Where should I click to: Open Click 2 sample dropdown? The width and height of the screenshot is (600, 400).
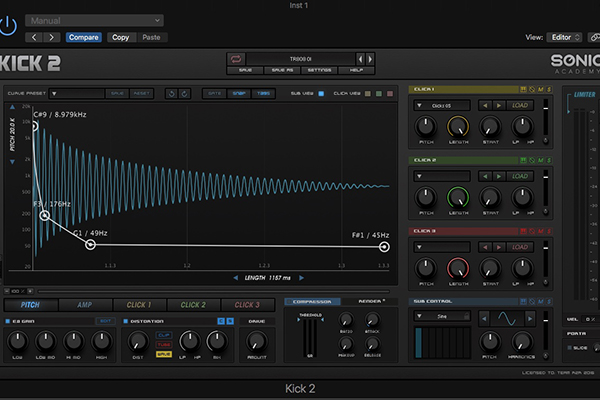tap(442, 176)
